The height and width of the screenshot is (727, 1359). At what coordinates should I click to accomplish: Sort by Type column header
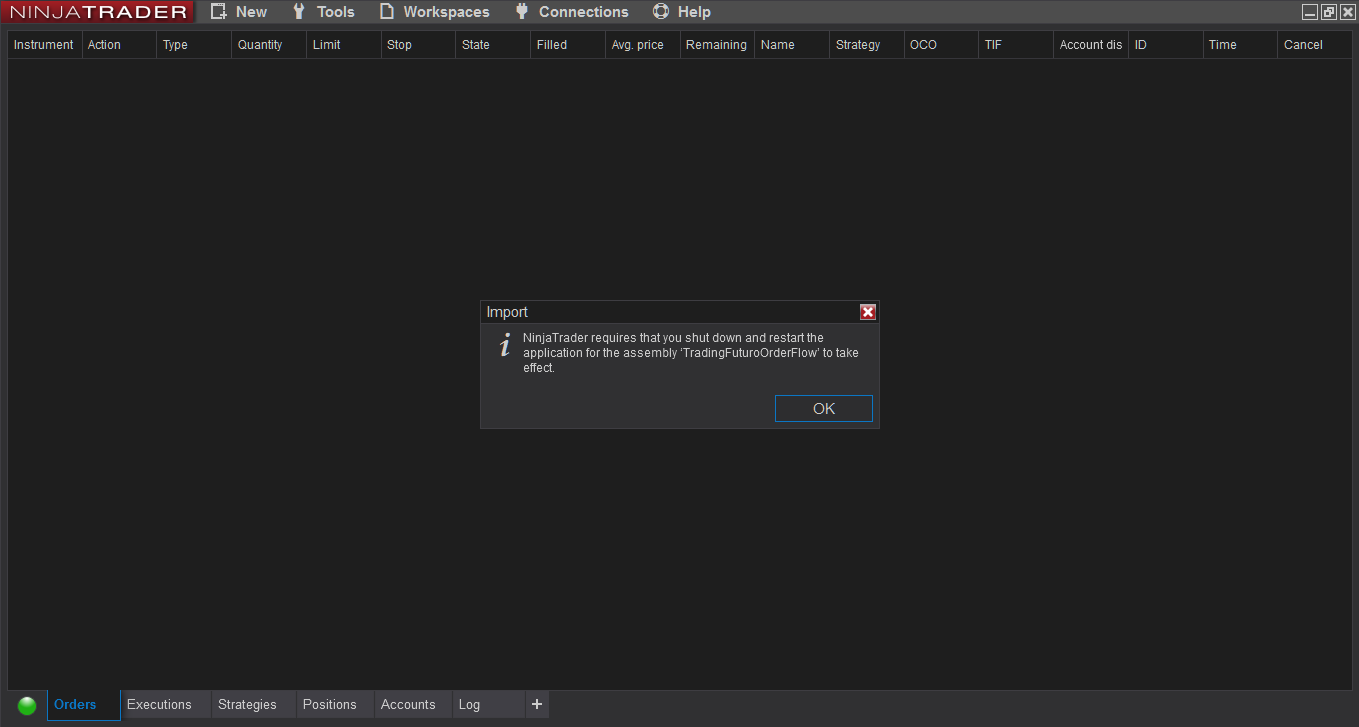194,45
